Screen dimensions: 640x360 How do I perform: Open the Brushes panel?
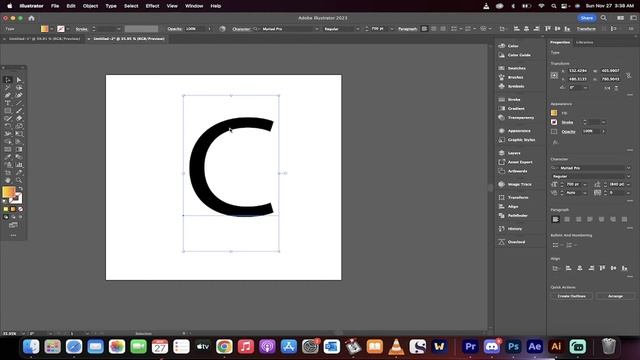point(514,77)
